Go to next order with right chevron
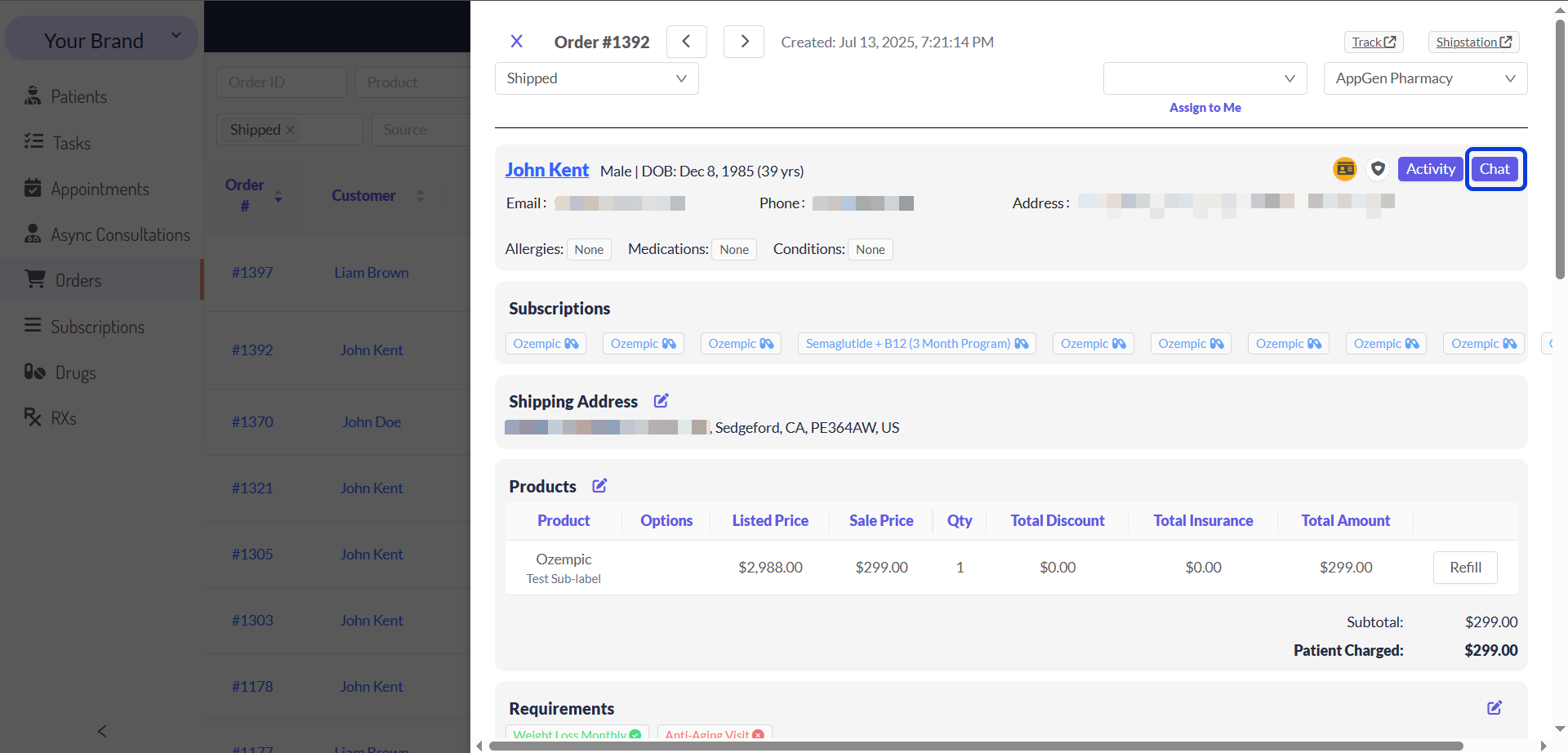 (744, 42)
